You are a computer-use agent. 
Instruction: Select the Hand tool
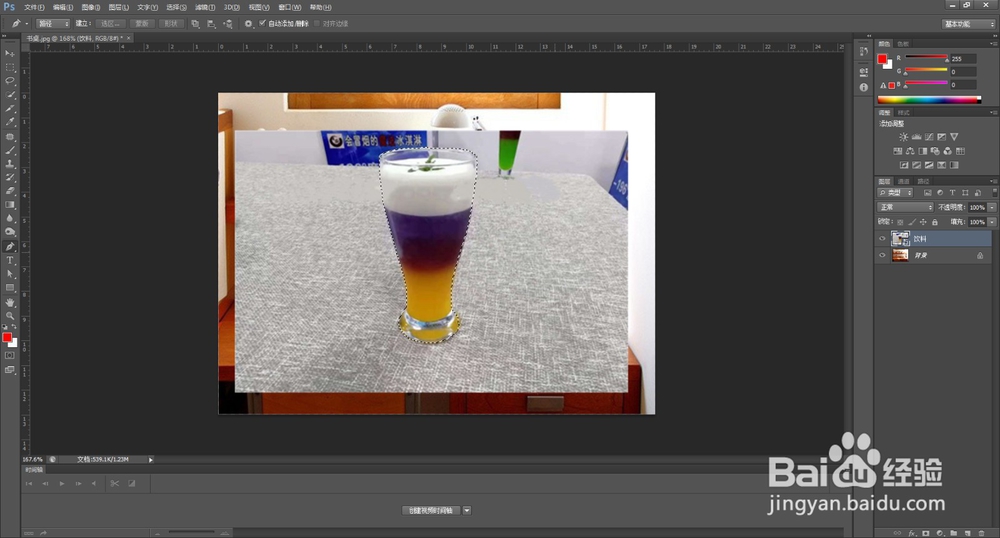(10, 302)
